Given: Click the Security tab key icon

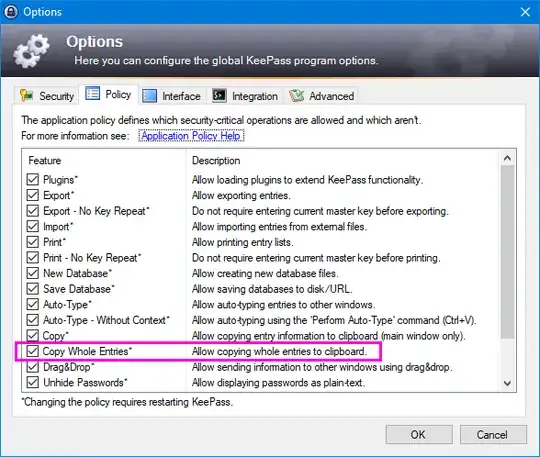Looking at the screenshot, I should coord(27,95).
